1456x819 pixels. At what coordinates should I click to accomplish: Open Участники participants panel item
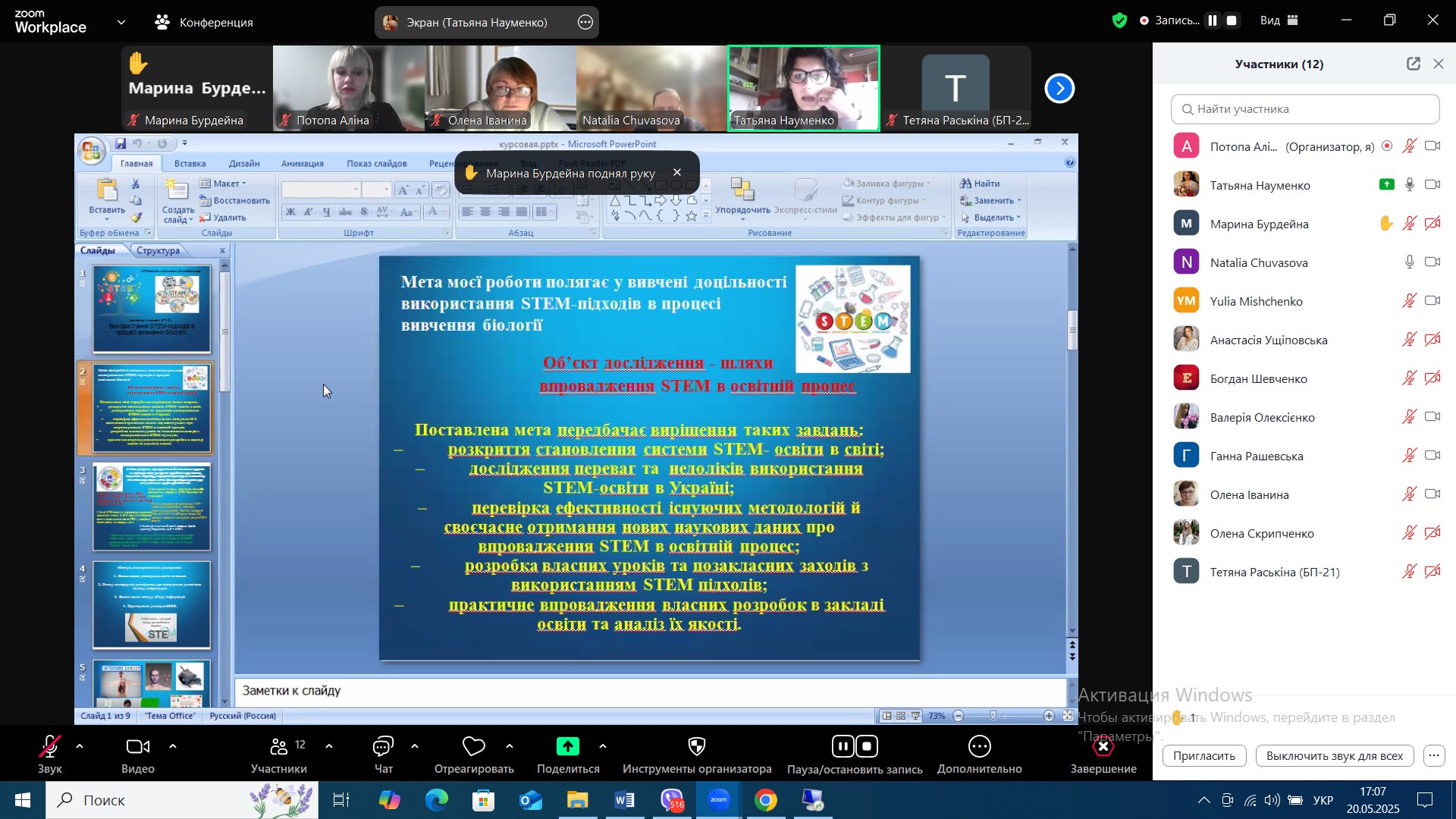tap(278, 747)
